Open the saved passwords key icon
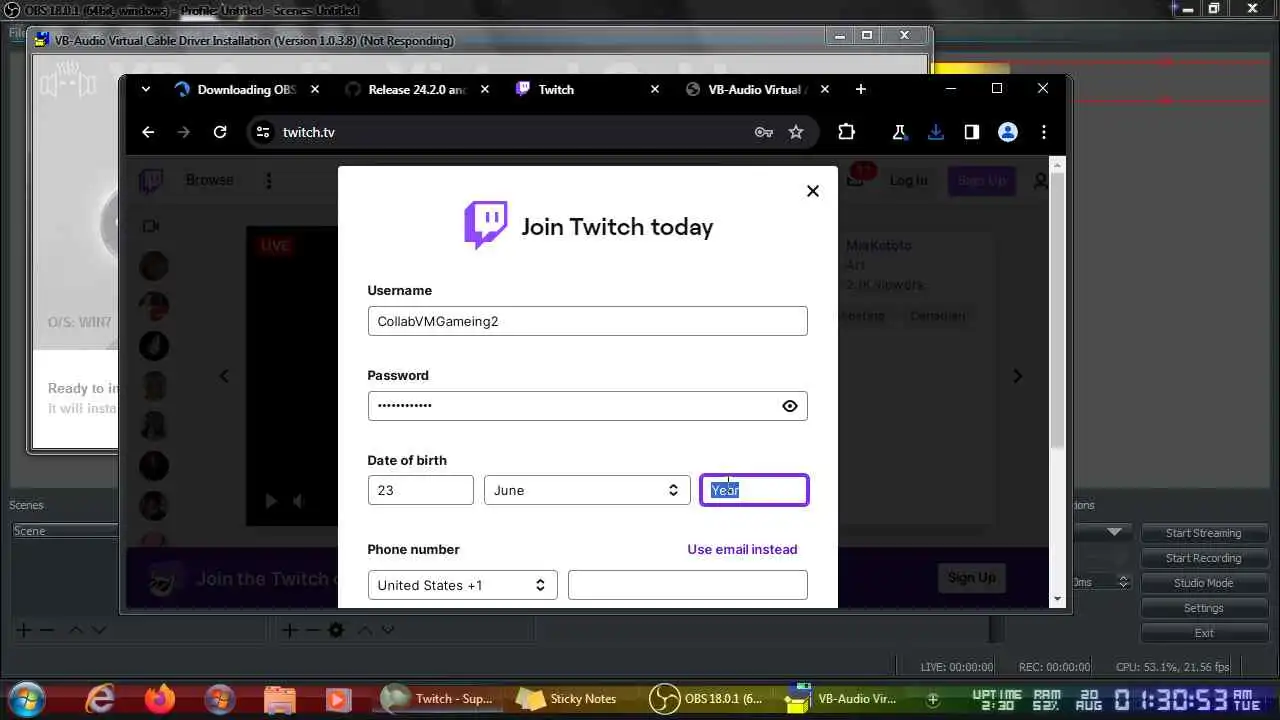1280x720 pixels. (x=764, y=132)
